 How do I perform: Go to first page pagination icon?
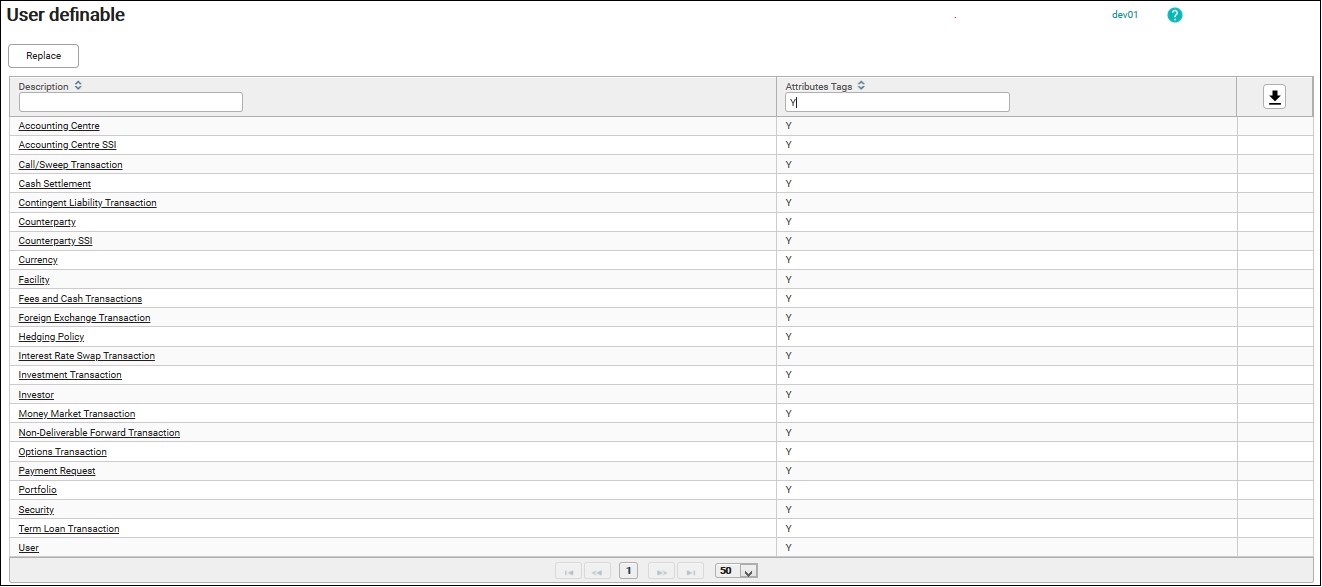[568, 571]
